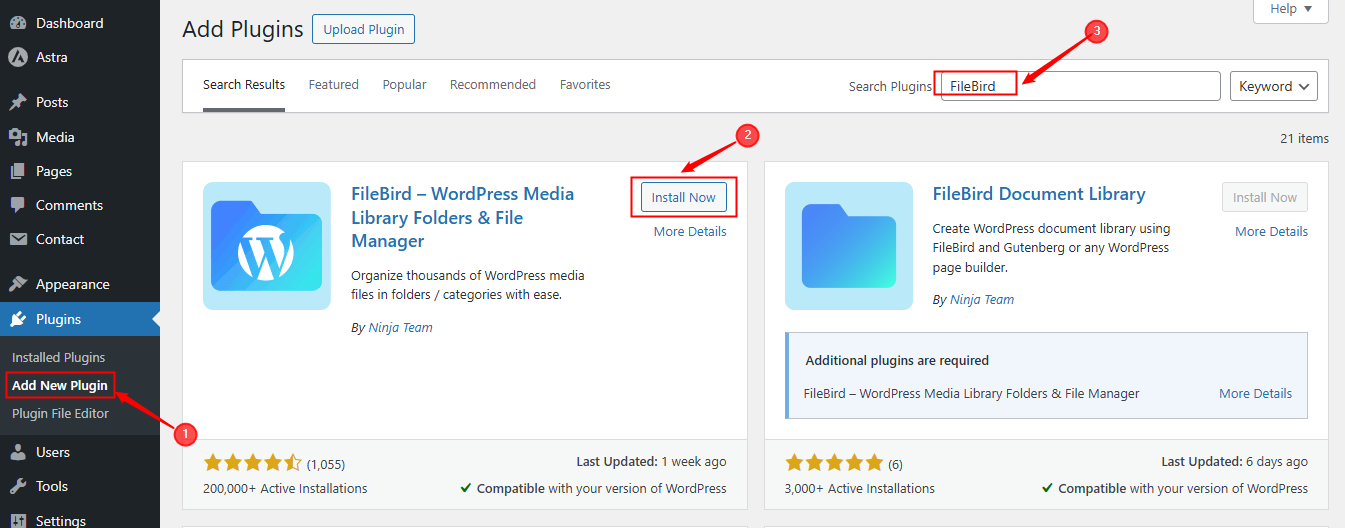Viewport: 1345px width, 528px height.
Task: Open More Details below Document Library Install button
Action: click(1271, 231)
